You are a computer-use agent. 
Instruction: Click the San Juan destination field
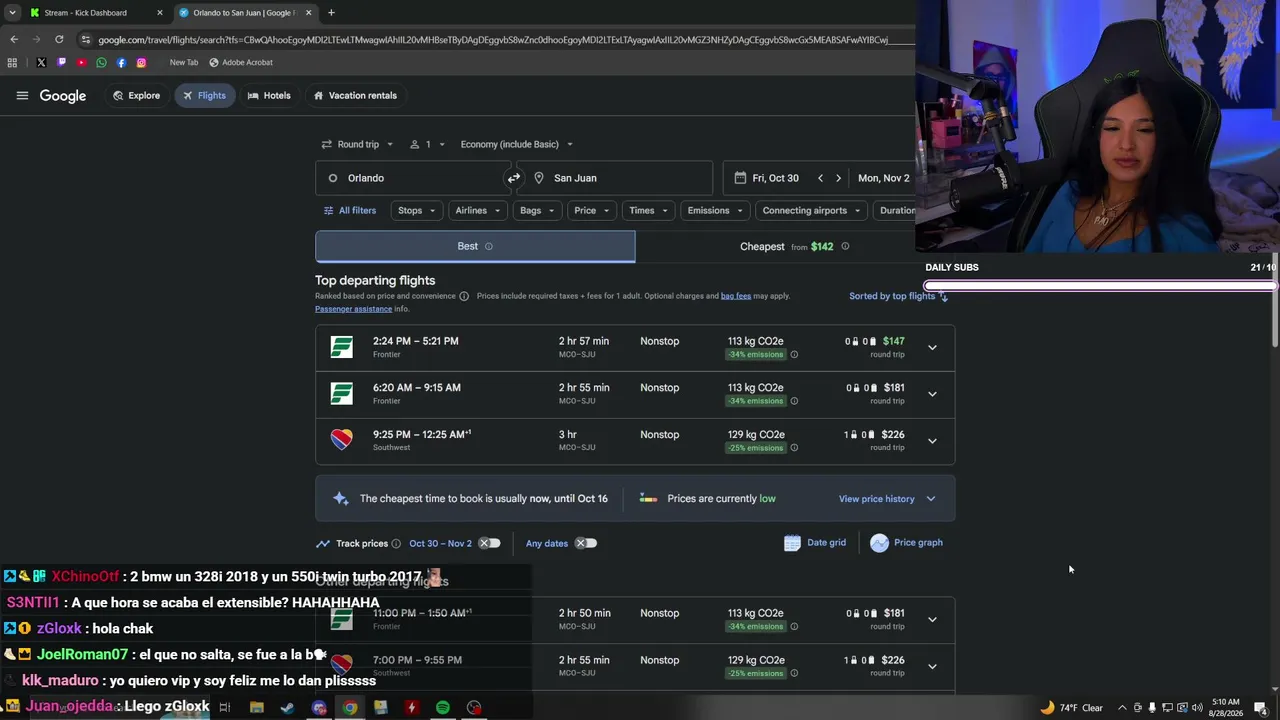(x=614, y=178)
